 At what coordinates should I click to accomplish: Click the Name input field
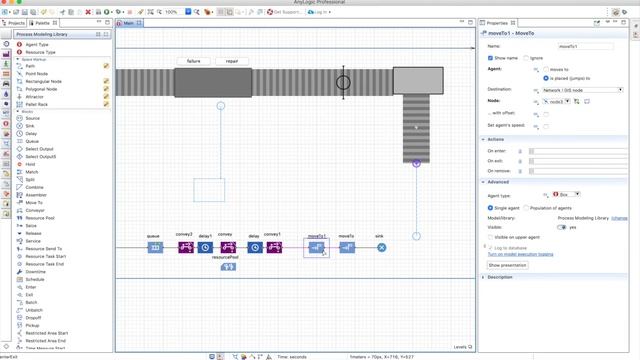(585, 47)
